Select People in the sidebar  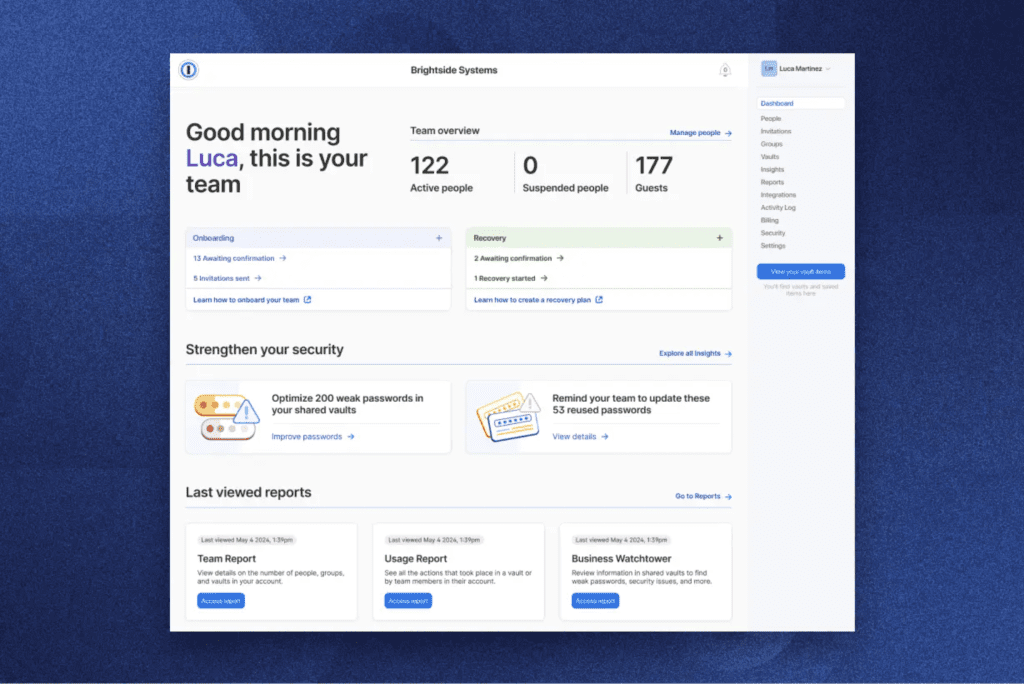point(771,119)
